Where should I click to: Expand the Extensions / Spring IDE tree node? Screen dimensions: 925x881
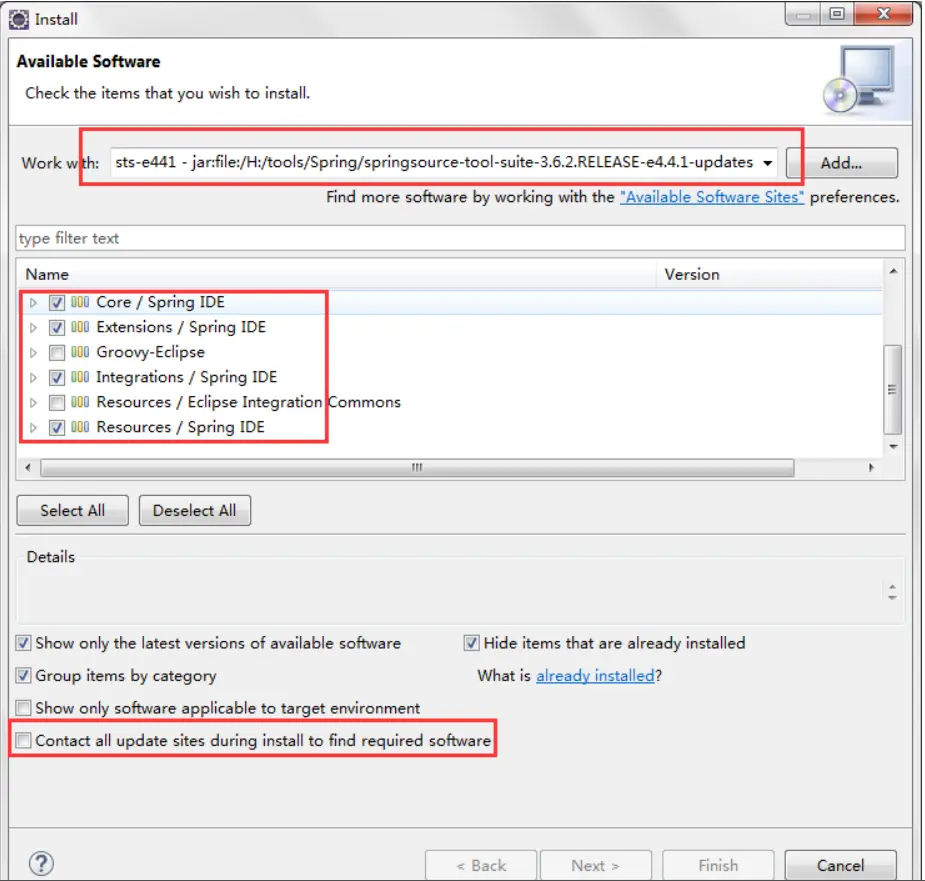tap(34, 327)
